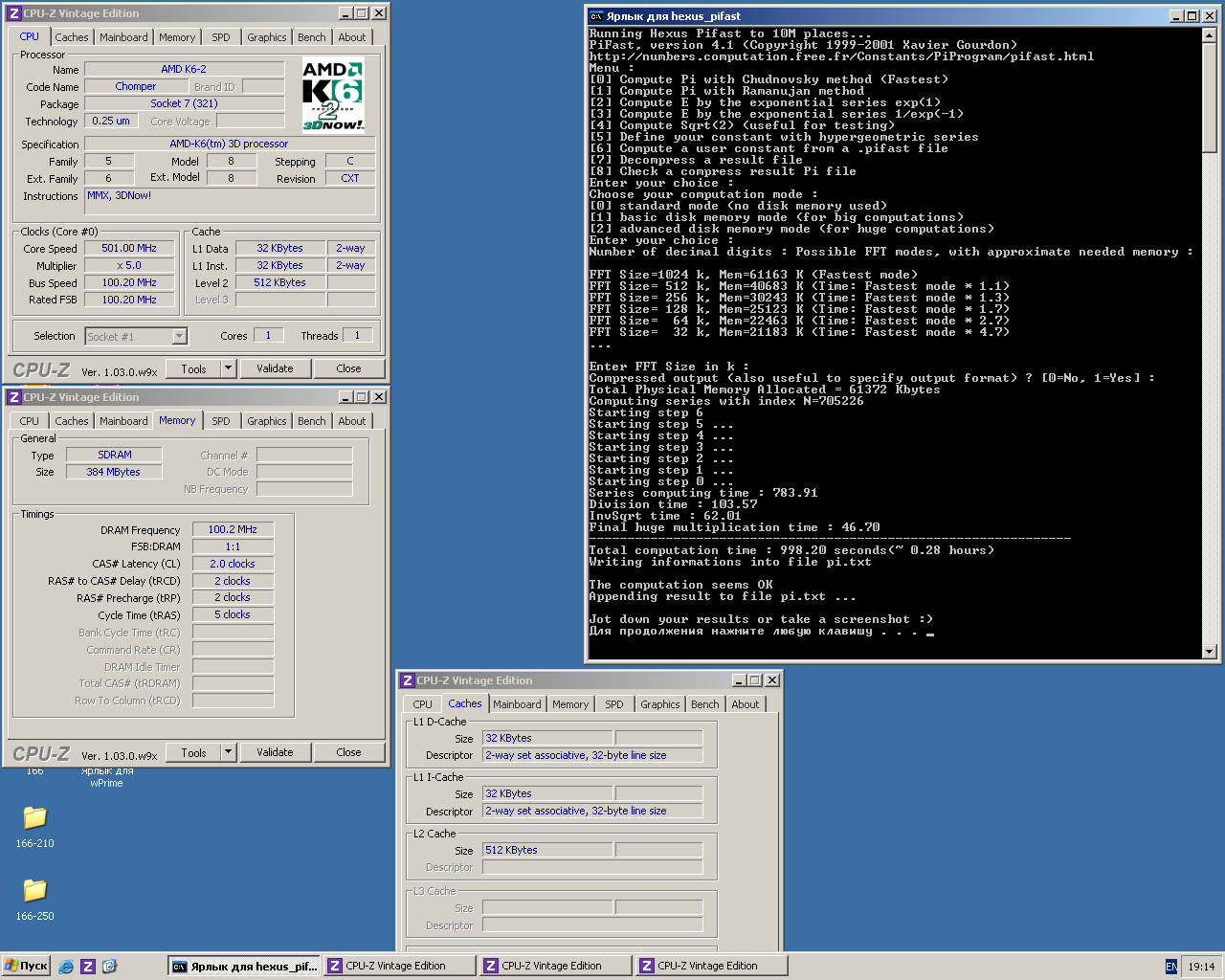Open the Пуск Start button
Viewport: 1225px width, 980px height.
[26, 967]
